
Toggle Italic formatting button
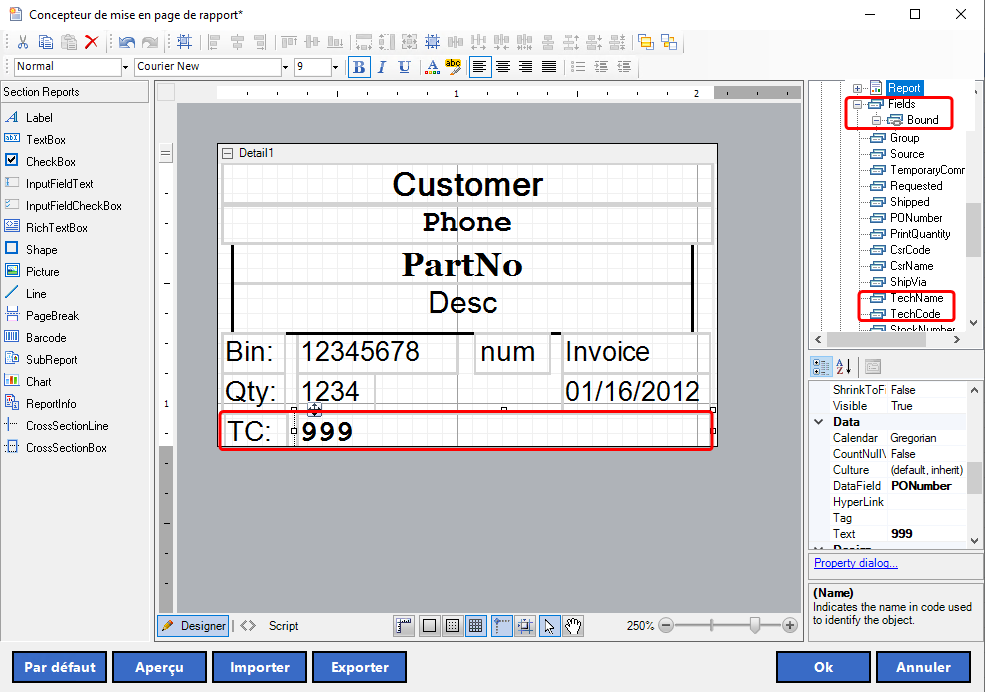[381, 67]
